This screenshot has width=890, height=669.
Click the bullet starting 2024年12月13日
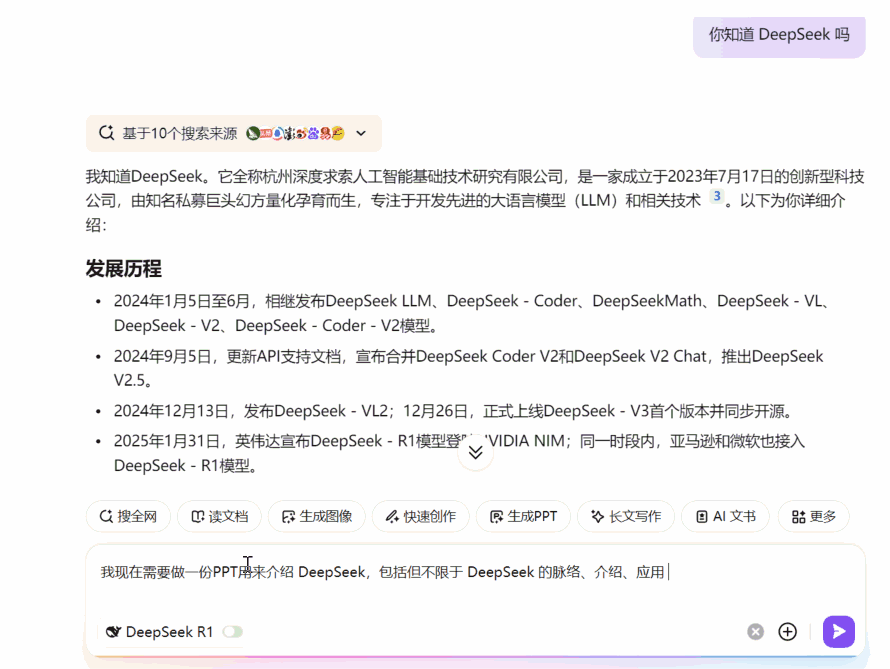453,411
